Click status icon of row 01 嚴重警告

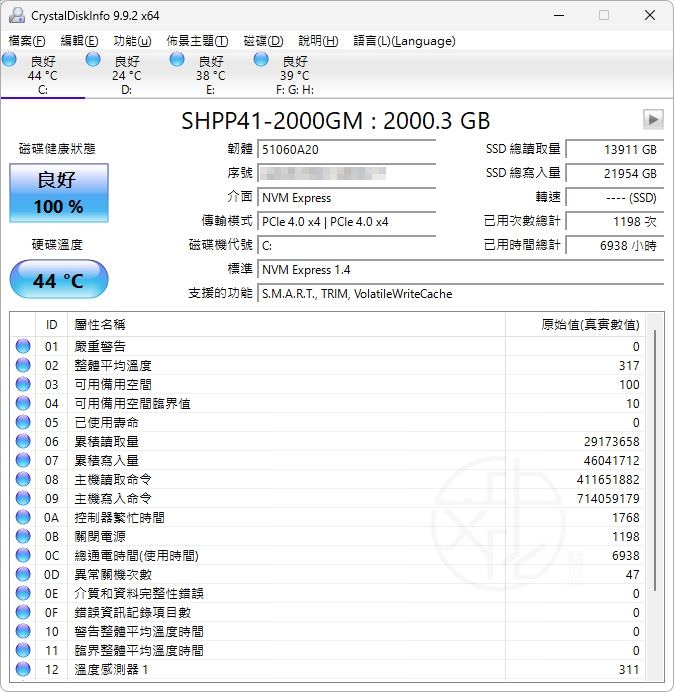point(23,346)
